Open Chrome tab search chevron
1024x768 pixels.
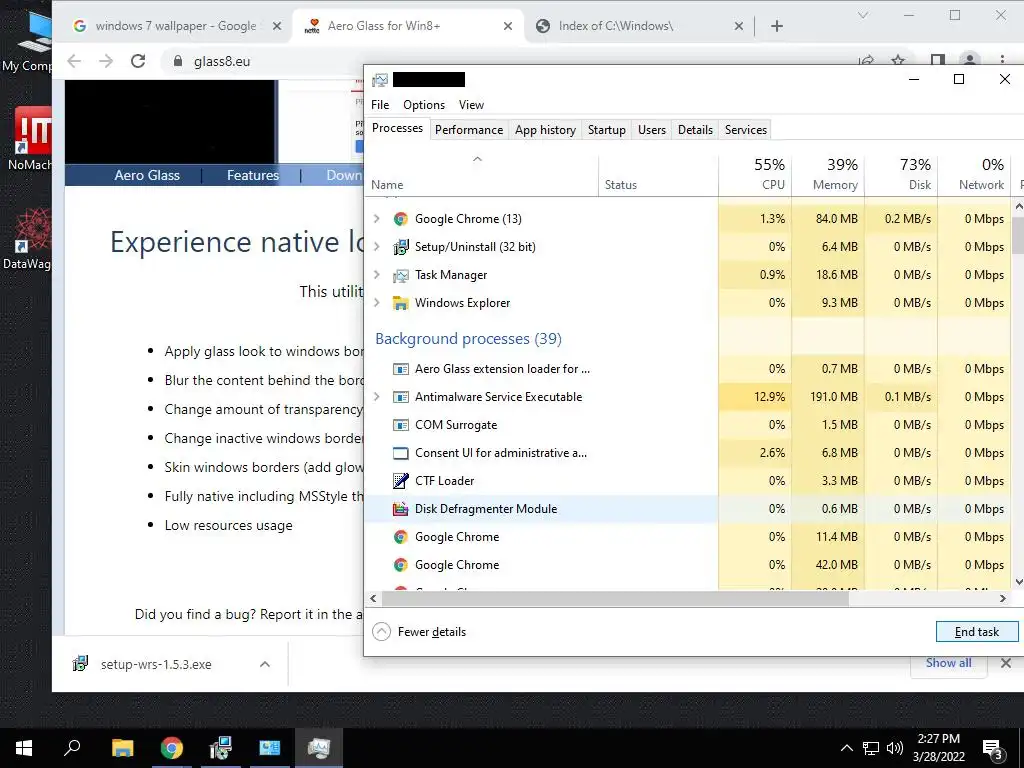pos(863,15)
